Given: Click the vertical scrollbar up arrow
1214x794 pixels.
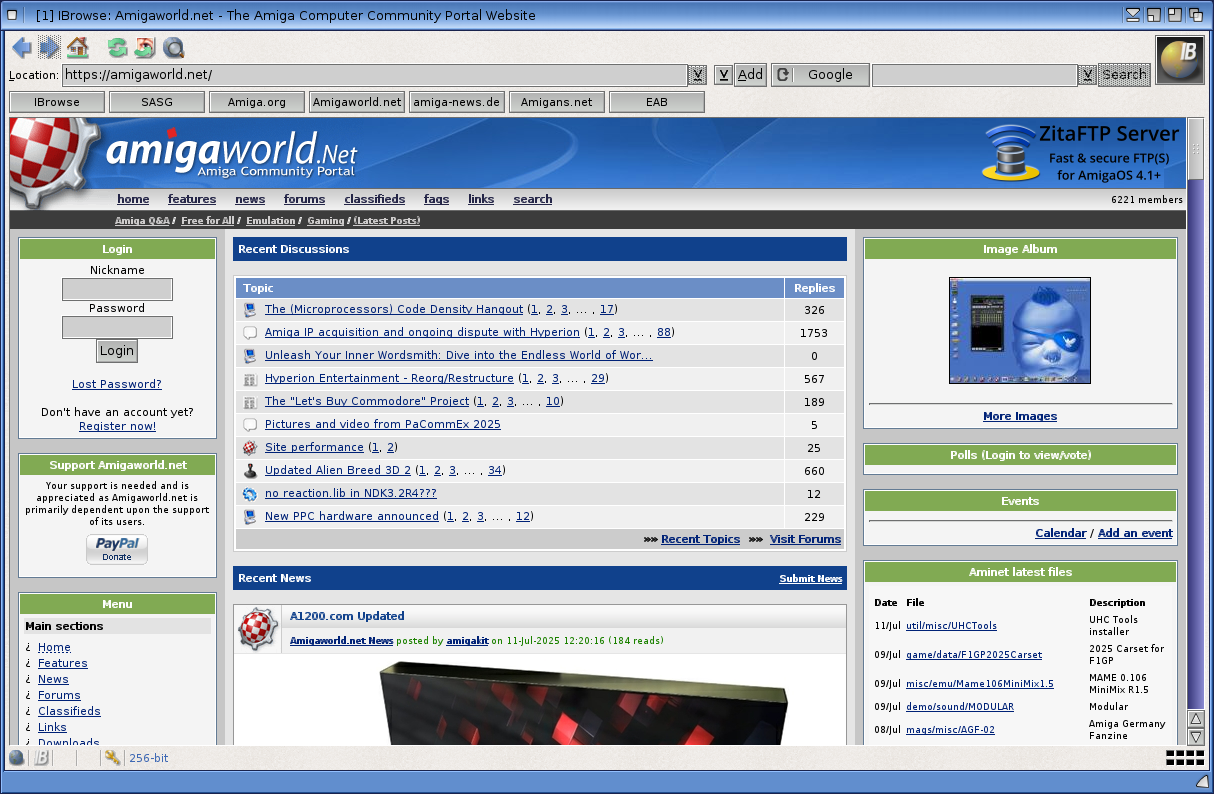Looking at the screenshot, I should [x=1196, y=719].
